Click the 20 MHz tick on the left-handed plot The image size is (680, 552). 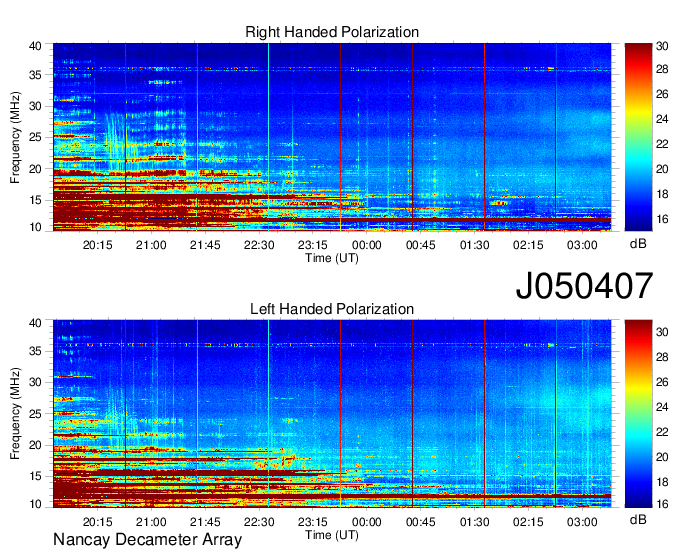point(35,445)
